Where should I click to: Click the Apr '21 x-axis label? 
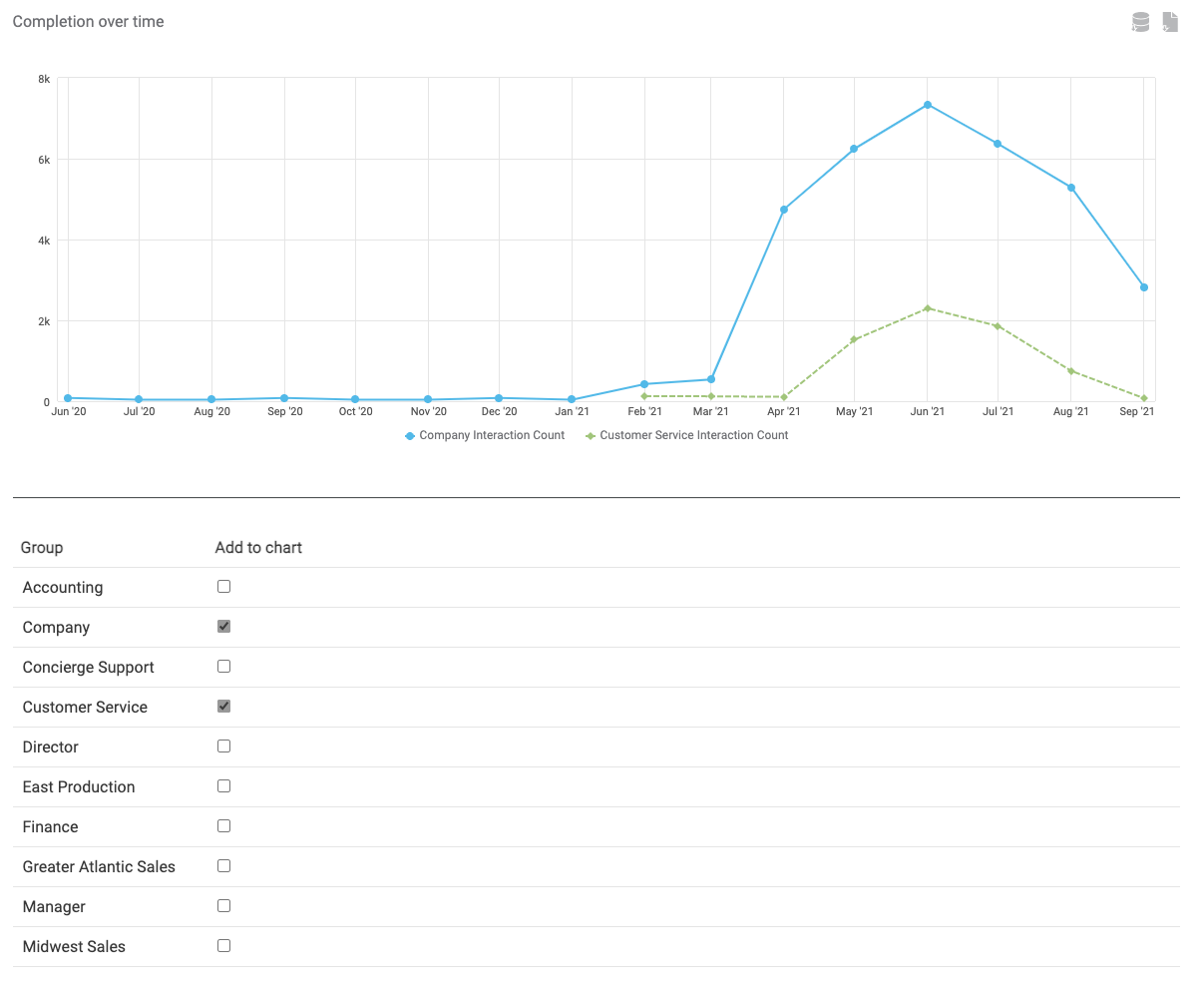(784, 412)
